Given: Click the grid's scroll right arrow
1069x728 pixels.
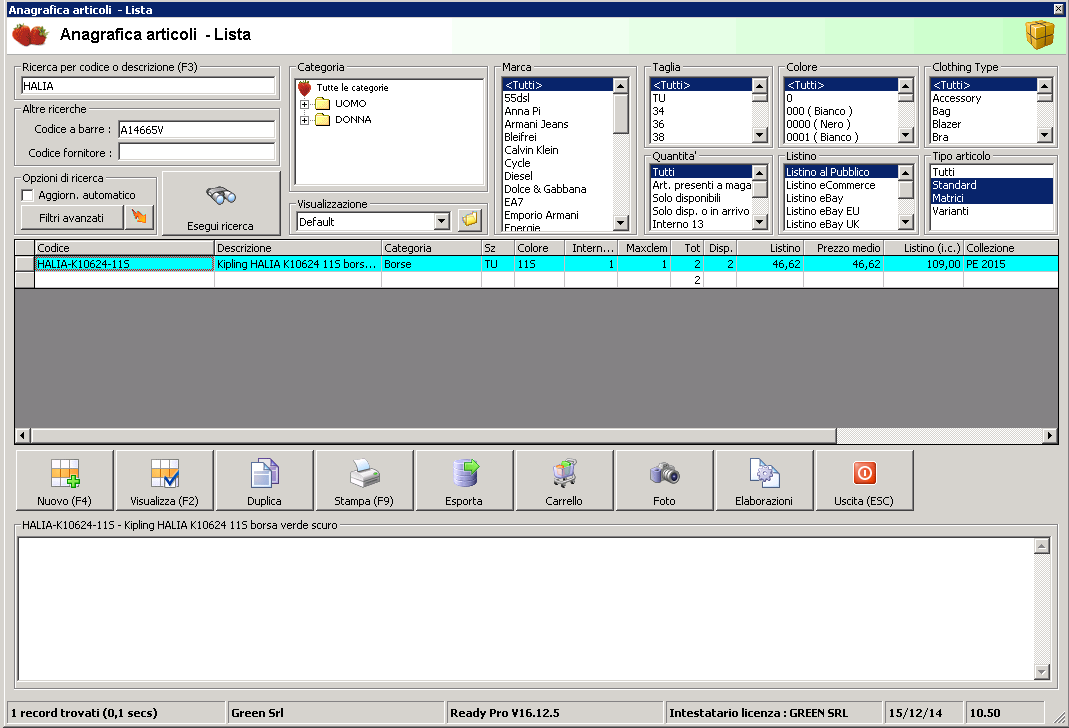Looking at the screenshot, I should coord(1050,436).
